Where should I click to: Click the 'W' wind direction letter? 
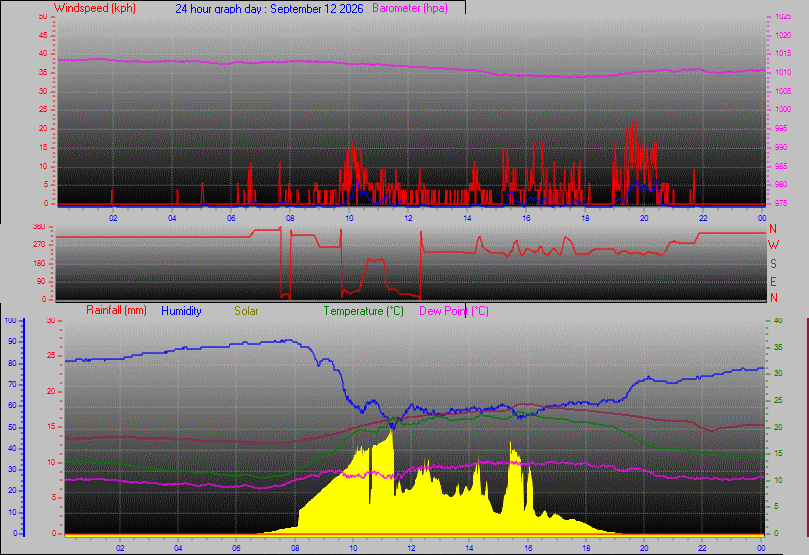point(773,244)
